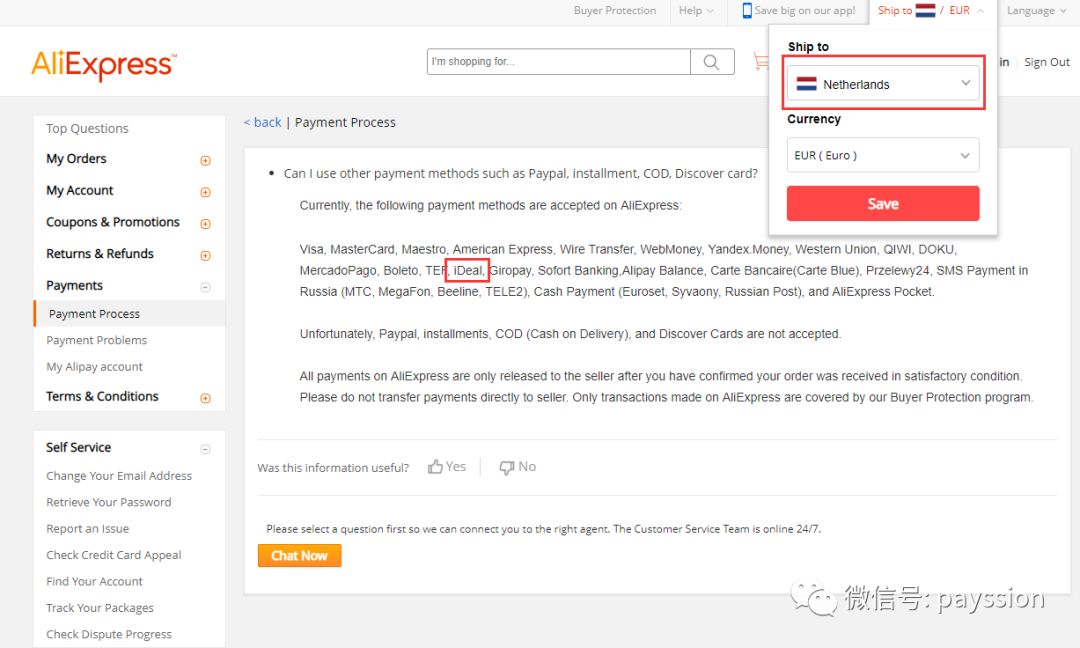Image resolution: width=1080 pixels, height=648 pixels.
Task: Click Save big on our app link
Action: (804, 10)
